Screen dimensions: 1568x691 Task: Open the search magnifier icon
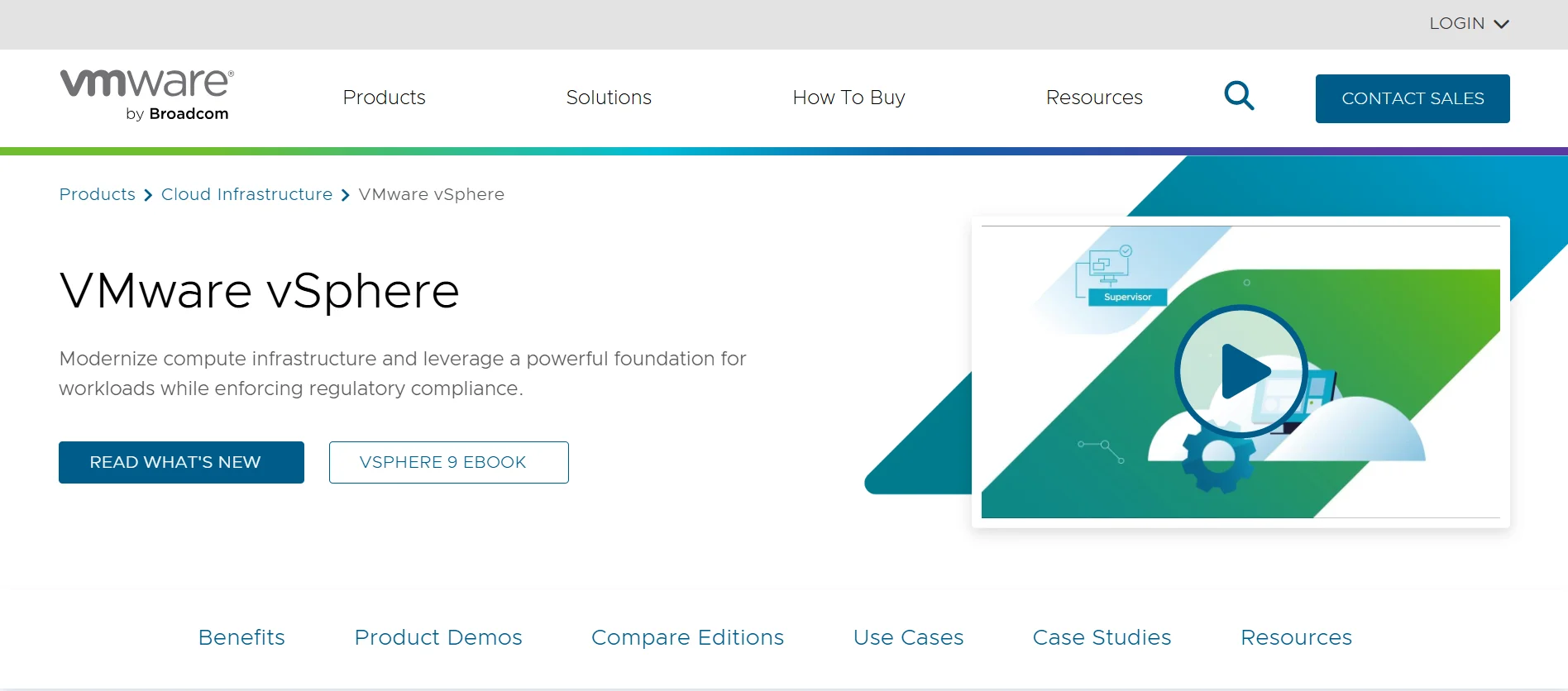tap(1239, 96)
